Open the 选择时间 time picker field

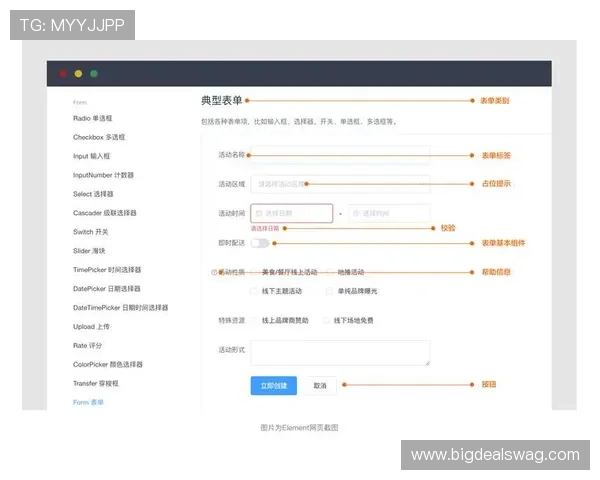[x=389, y=213]
